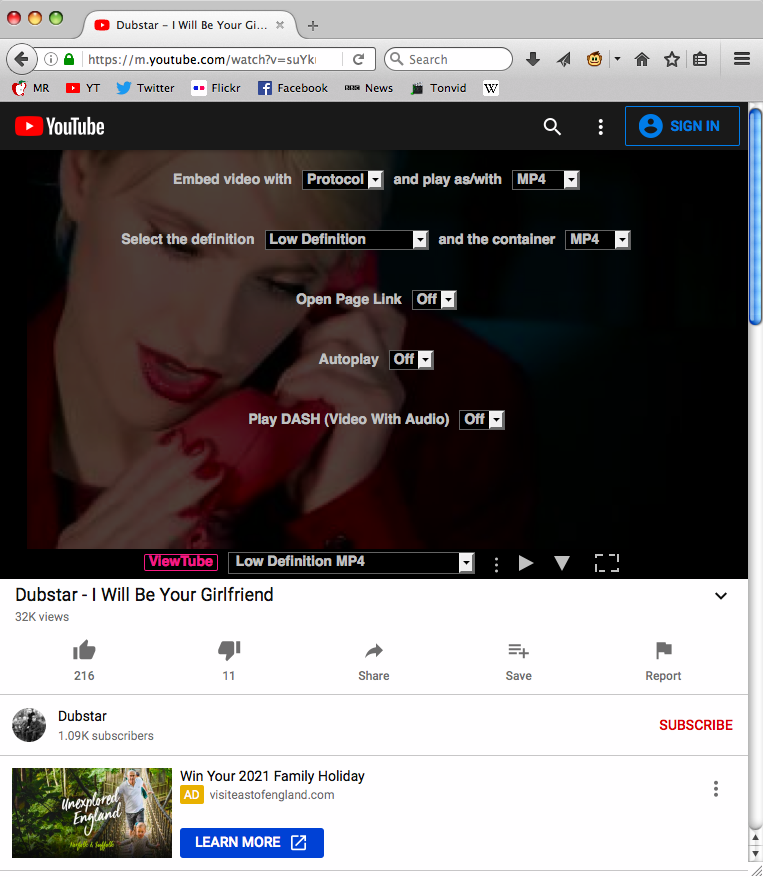Toggle Play DASH Video With Audio selector
The width and height of the screenshot is (763, 877).
pyautogui.click(x=482, y=419)
